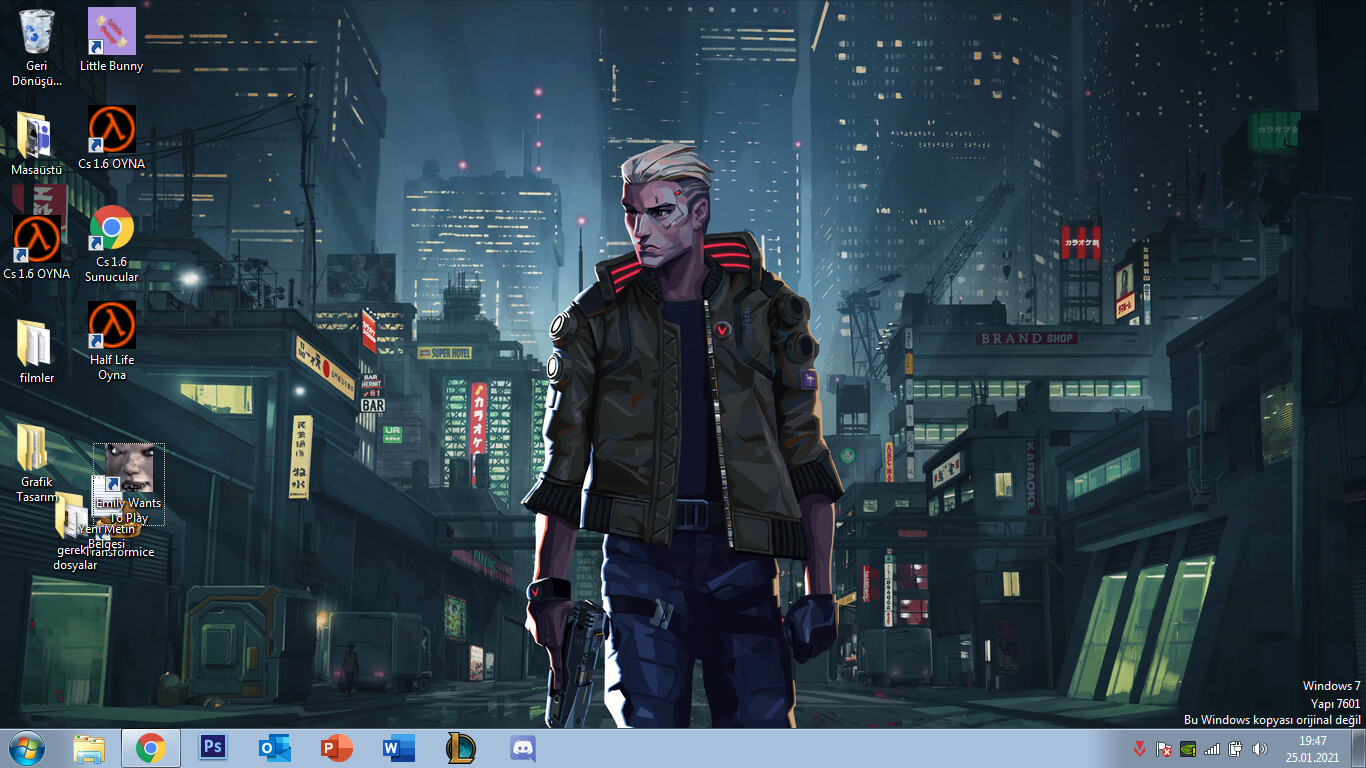This screenshot has height=768, width=1366.
Task: Click the power plug tray icon
Action: pos(1235,748)
